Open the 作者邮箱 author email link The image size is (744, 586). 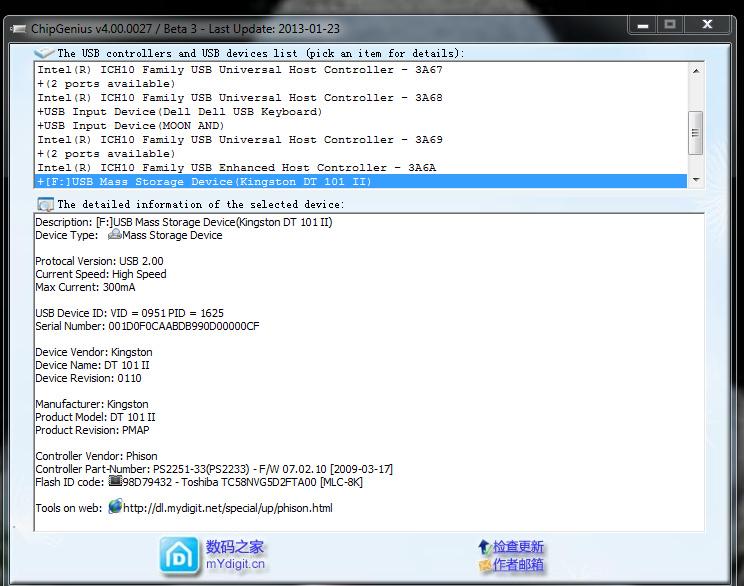pos(518,565)
